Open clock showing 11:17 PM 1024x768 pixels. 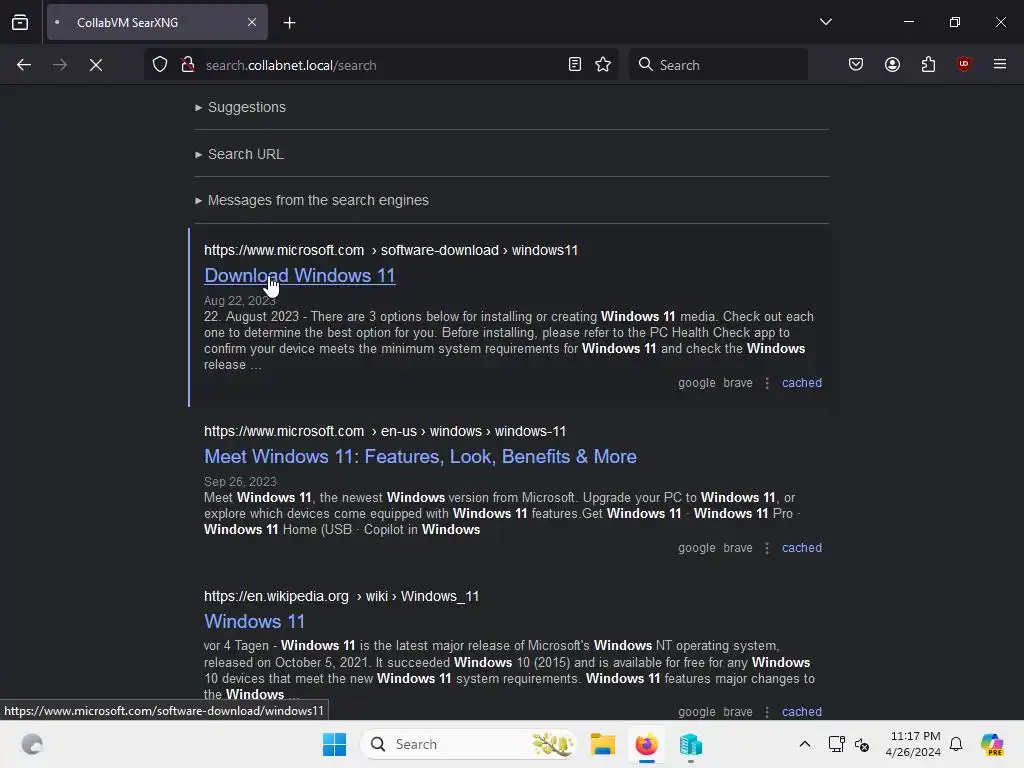(x=914, y=744)
